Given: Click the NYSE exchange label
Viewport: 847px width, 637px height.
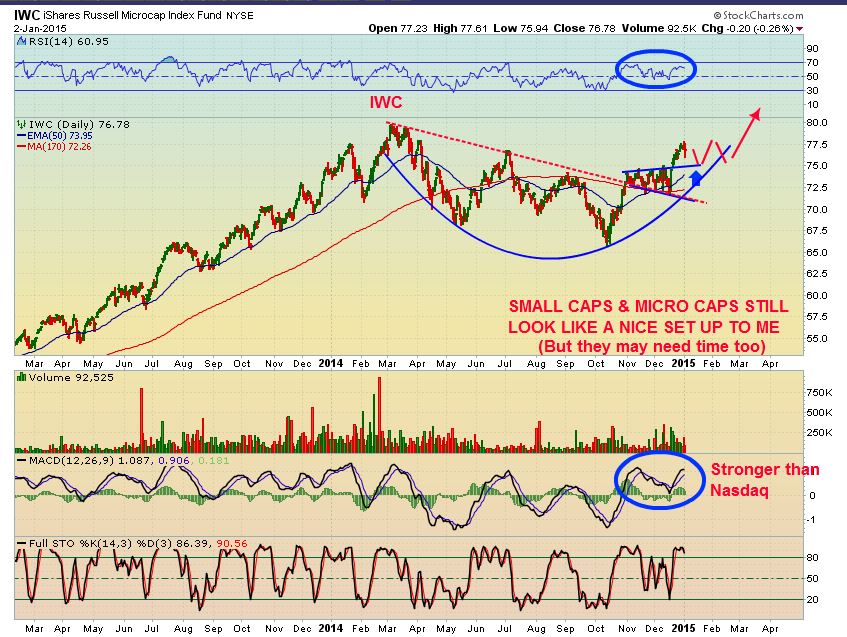Looking at the screenshot, I should (x=239, y=16).
